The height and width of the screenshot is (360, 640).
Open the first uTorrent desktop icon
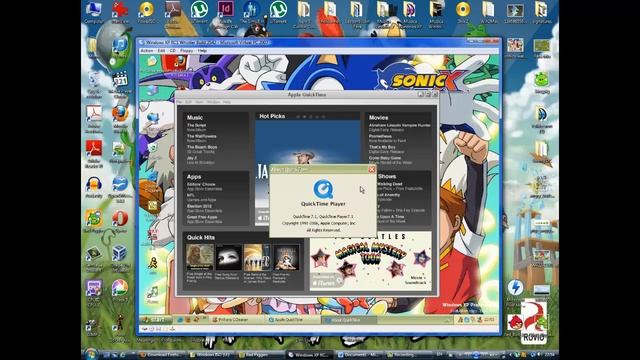tap(199, 11)
